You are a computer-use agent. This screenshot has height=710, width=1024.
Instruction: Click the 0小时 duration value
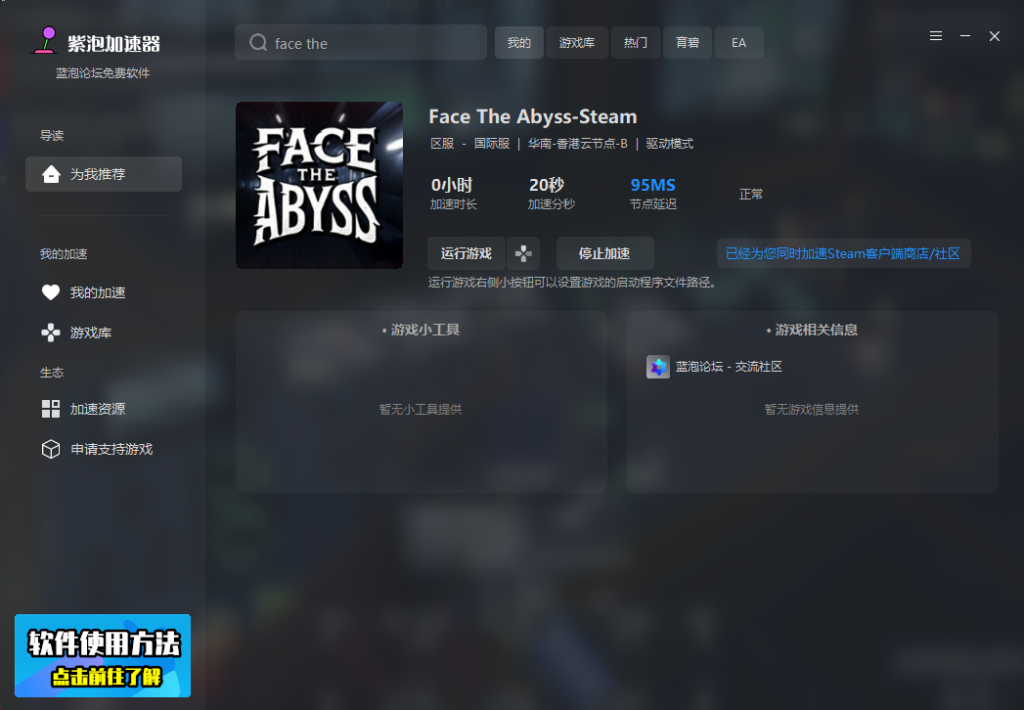pos(451,185)
